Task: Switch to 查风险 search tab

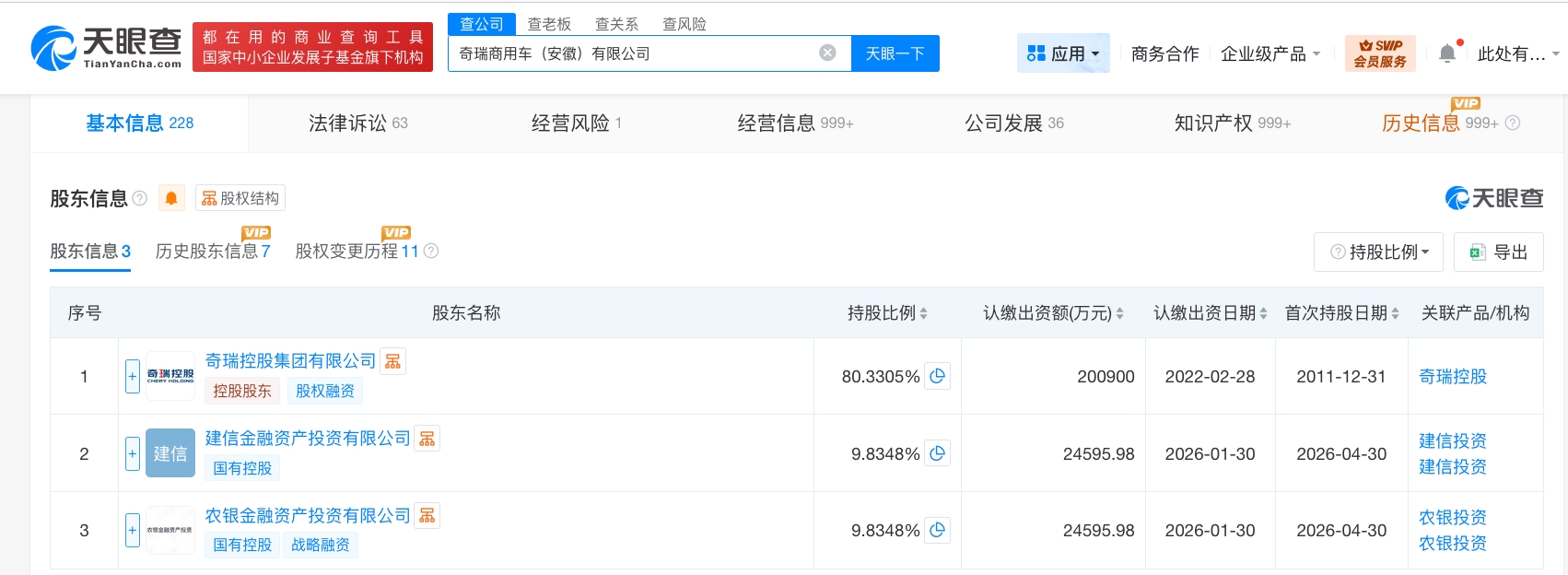Action: [685, 24]
